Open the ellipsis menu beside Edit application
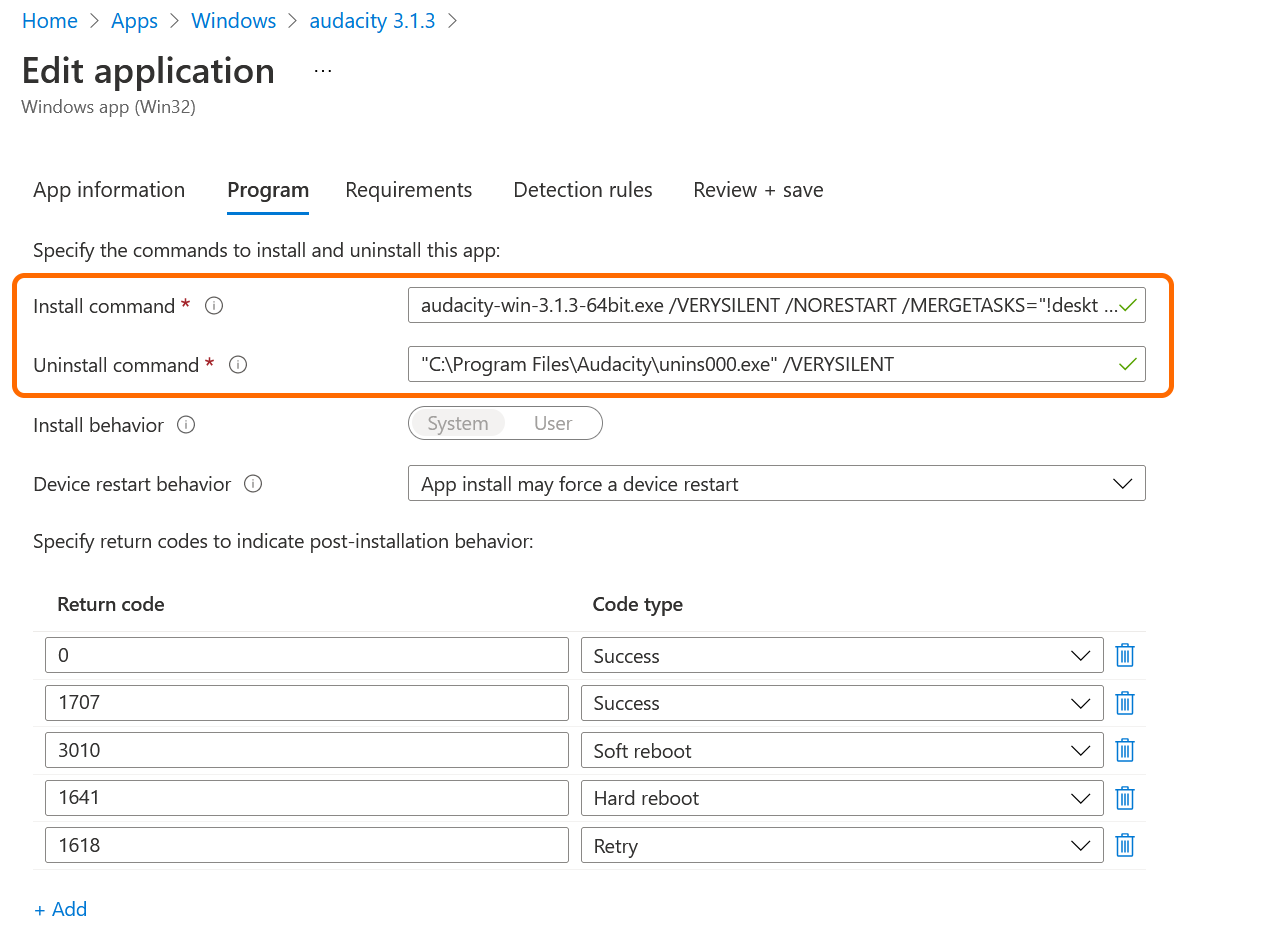 [x=322, y=71]
